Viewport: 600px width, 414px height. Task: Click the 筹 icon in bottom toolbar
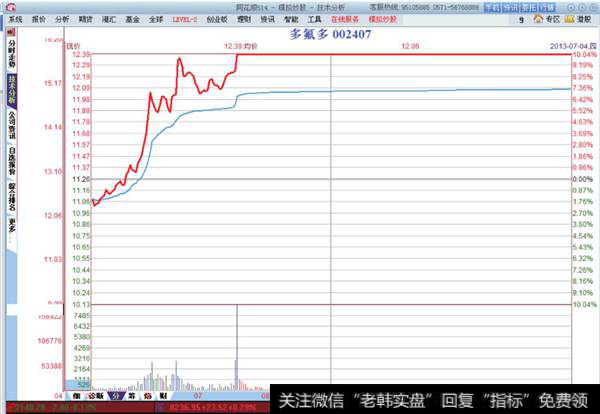133,396
